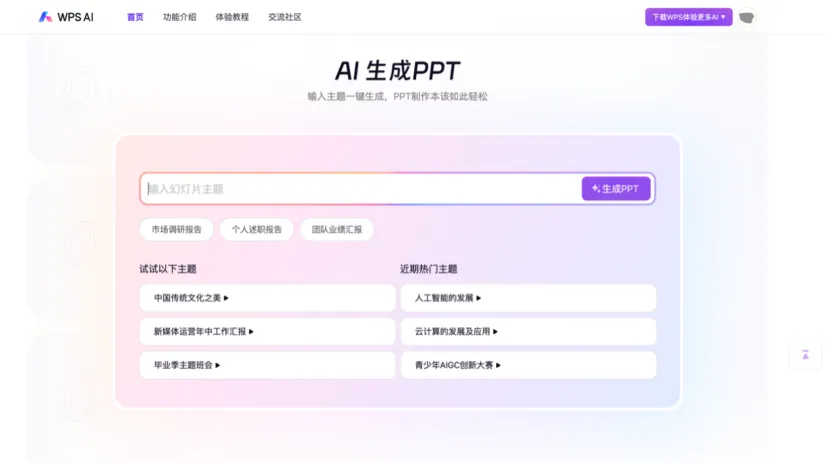The image size is (828, 466).
Task: Click the 试试以下主题 heading text
Action: tap(168, 271)
